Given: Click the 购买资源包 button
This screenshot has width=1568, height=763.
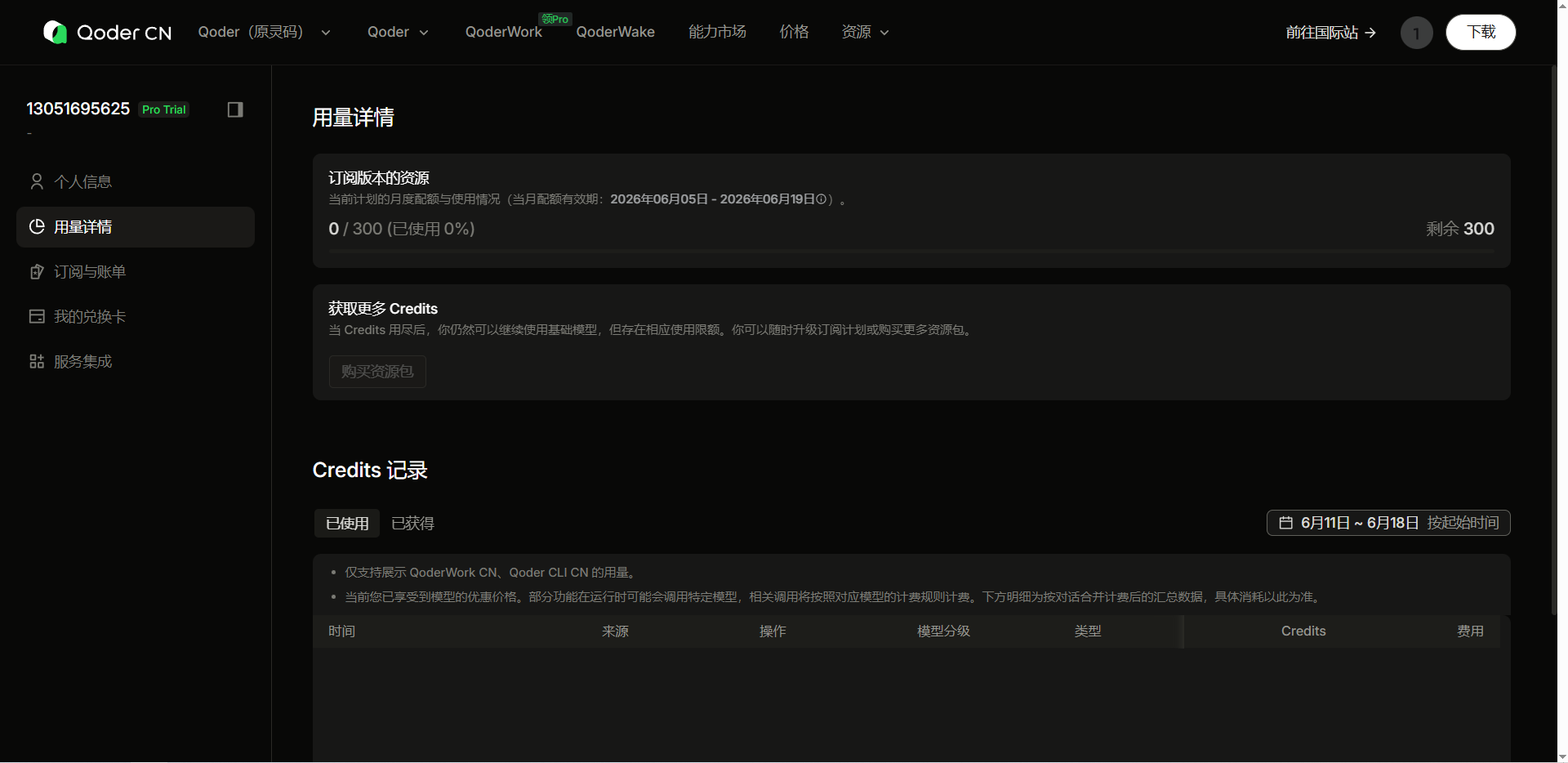Looking at the screenshot, I should click(x=377, y=372).
